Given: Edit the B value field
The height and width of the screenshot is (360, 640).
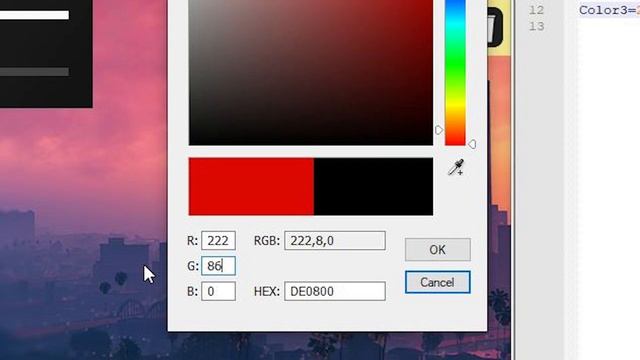Looking at the screenshot, I should [218, 291].
